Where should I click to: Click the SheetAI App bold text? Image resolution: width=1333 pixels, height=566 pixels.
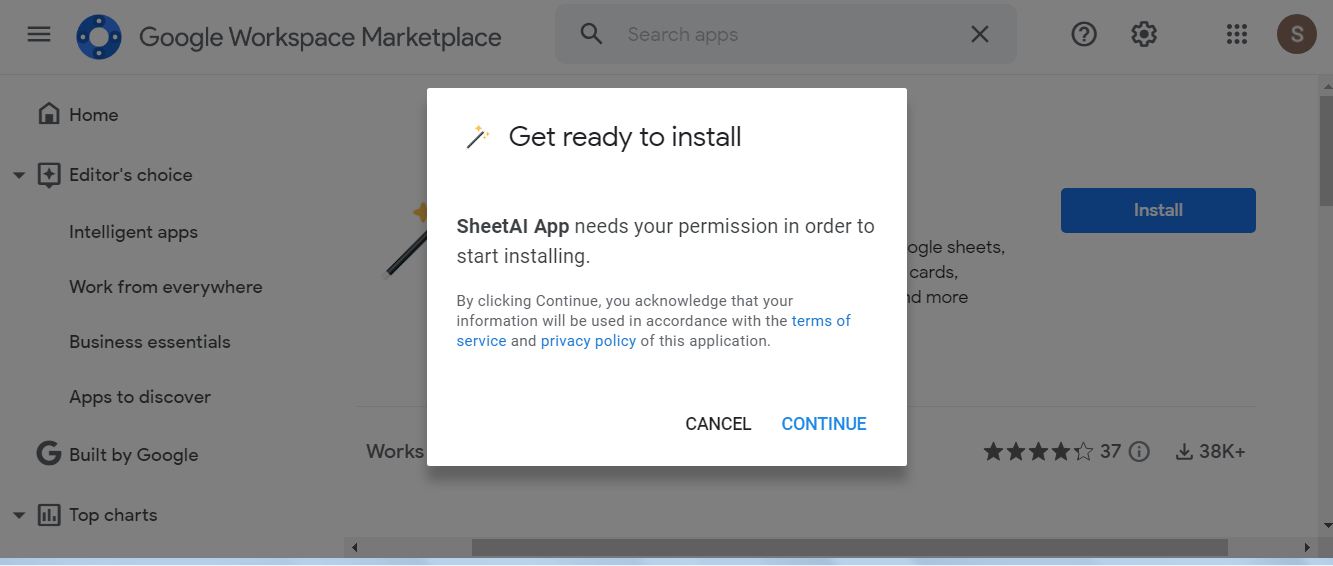513,226
